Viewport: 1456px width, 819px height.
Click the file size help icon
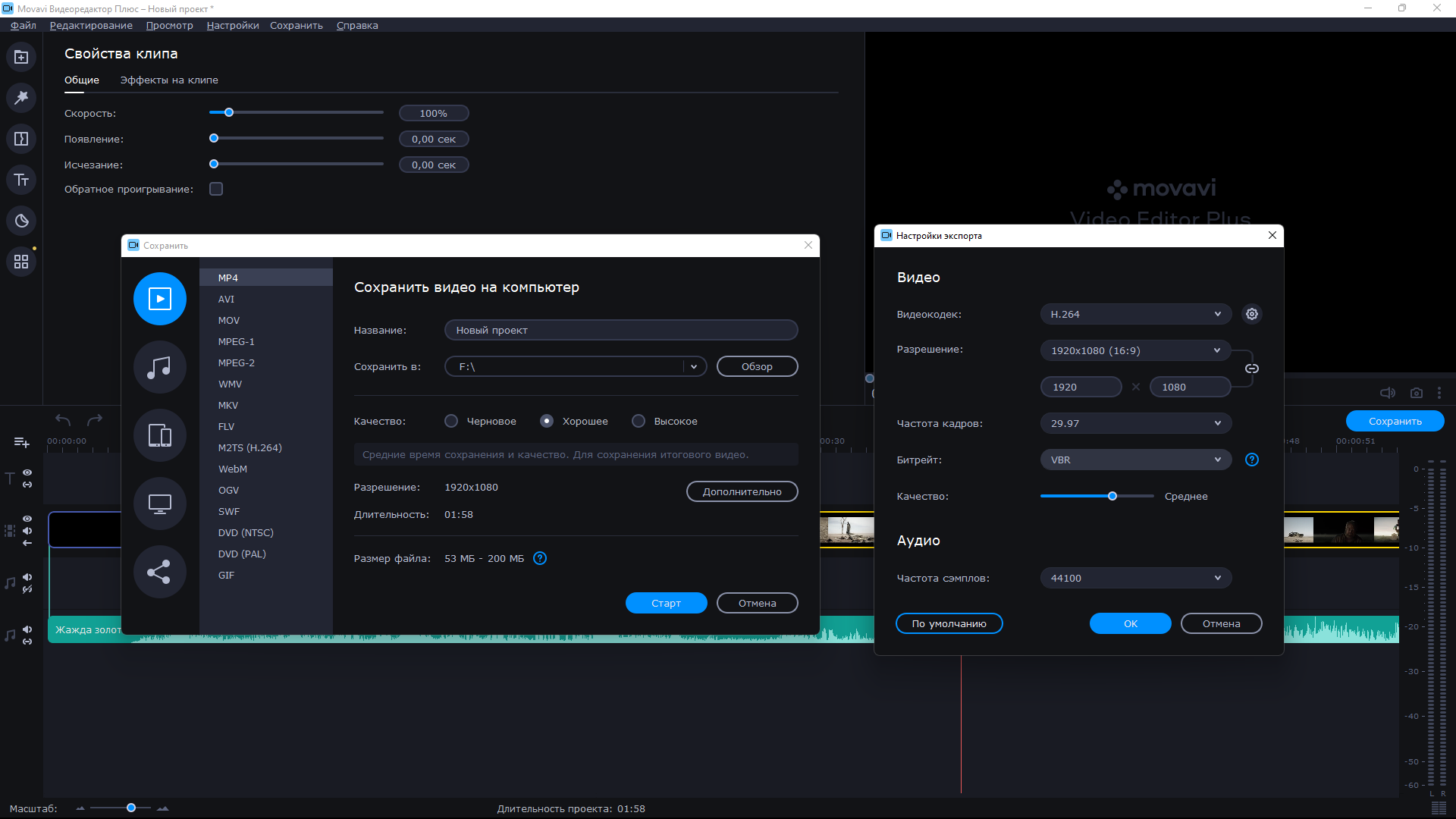click(x=540, y=559)
